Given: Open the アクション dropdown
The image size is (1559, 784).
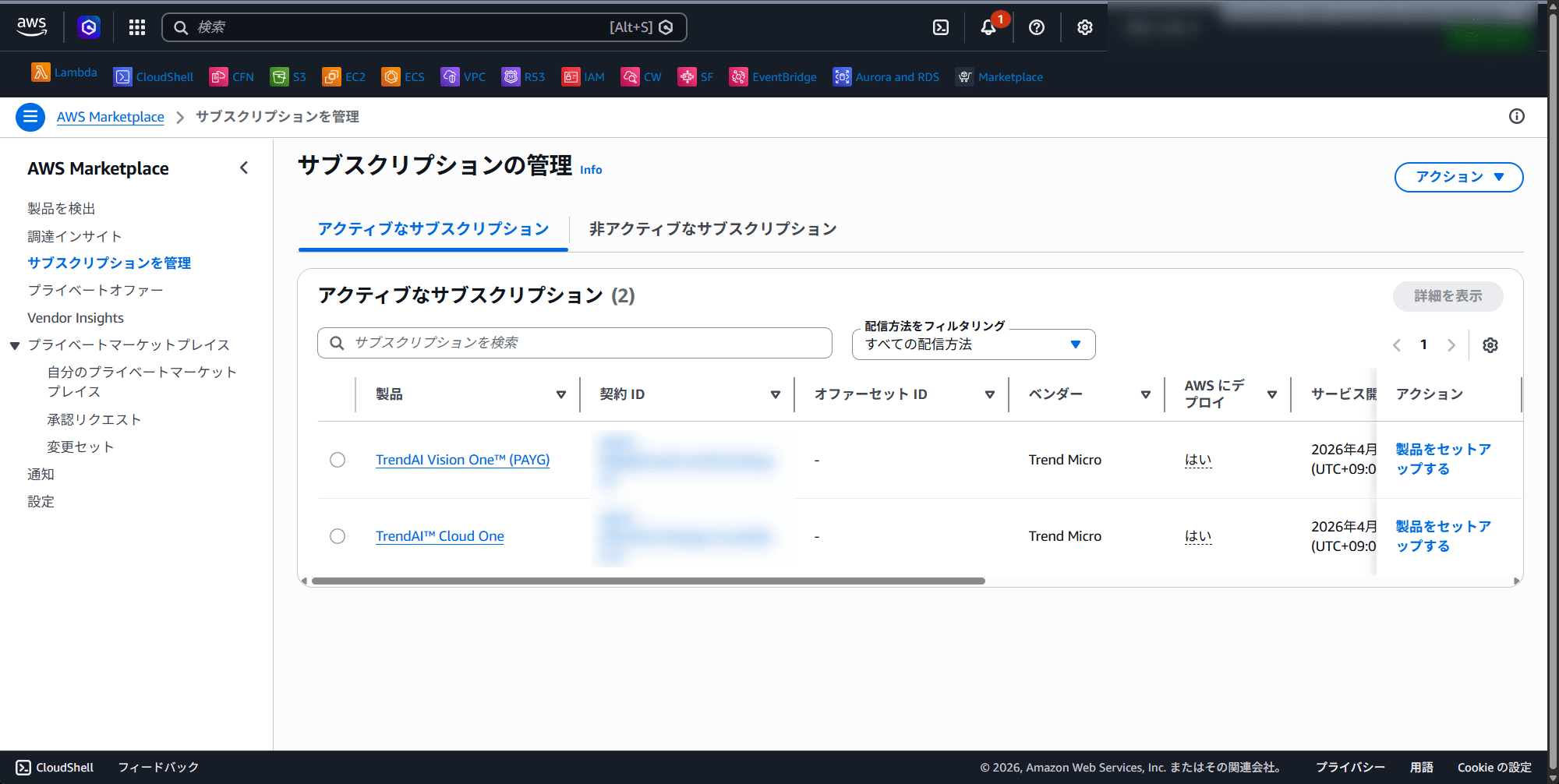Looking at the screenshot, I should coord(1458,177).
